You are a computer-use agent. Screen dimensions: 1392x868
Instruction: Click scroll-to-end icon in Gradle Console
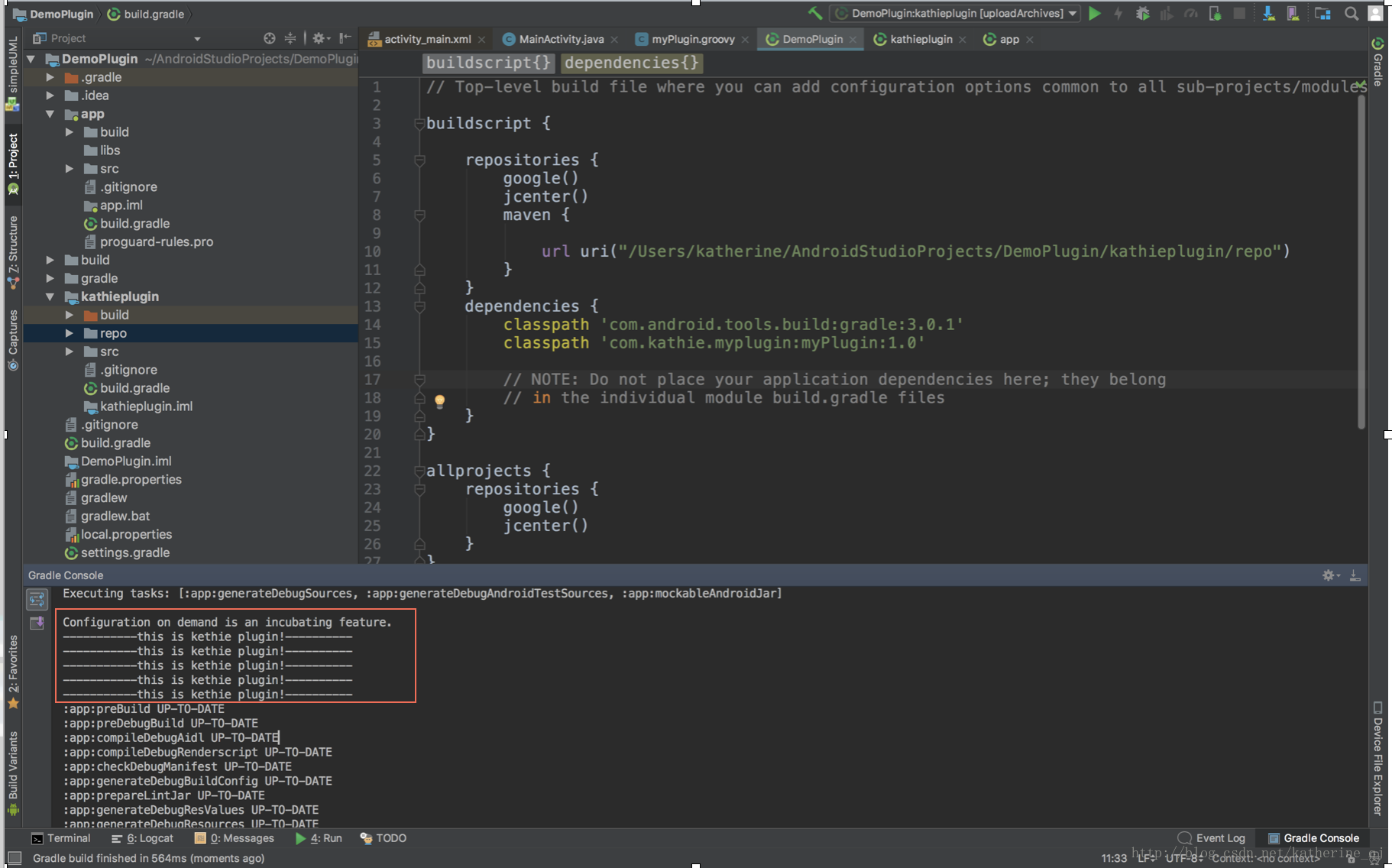tap(37, 623)
